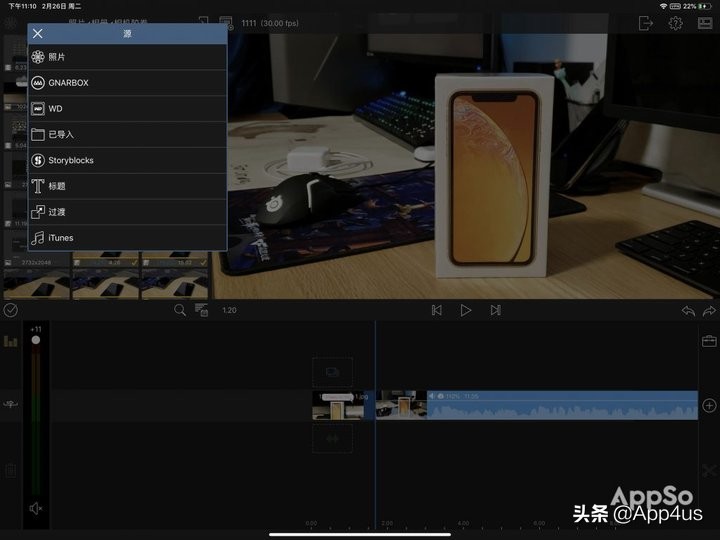Select 照片 as media source
Viewport: 720px width, 540px height.
pos(127,57)
